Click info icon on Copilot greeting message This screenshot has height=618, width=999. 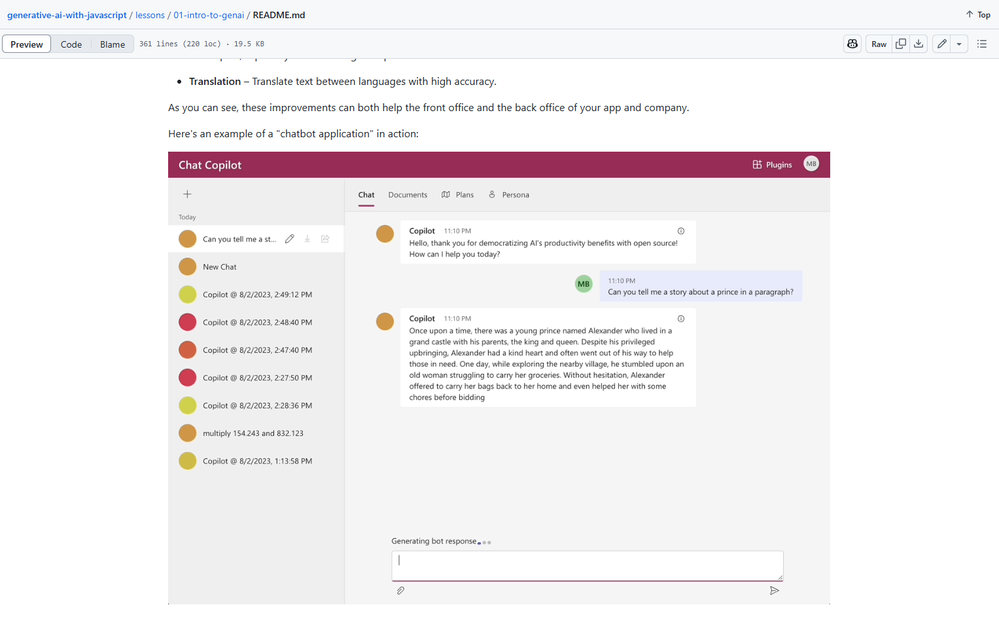(x=680, y=231)
